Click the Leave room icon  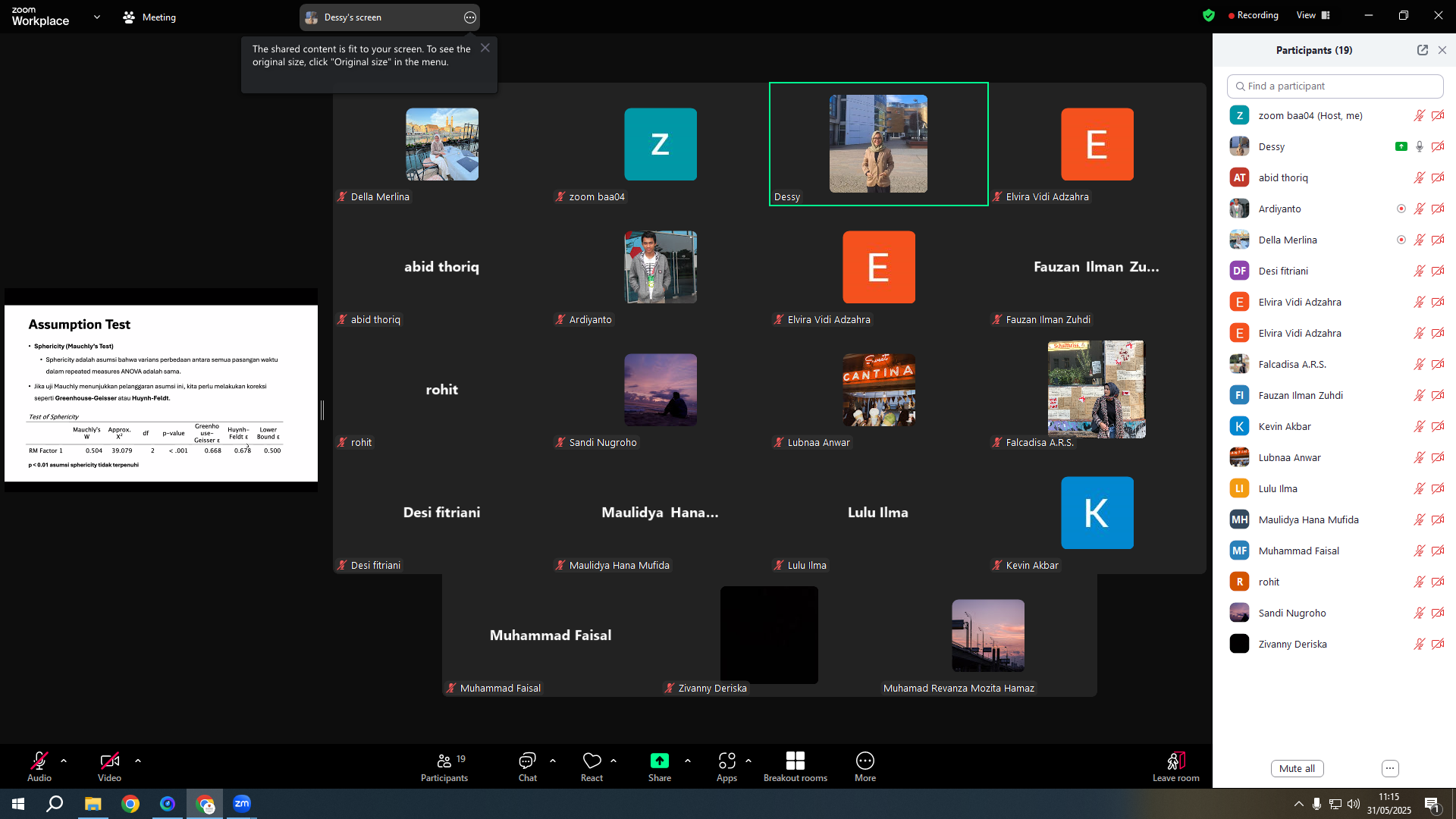tap(1175, 761)
